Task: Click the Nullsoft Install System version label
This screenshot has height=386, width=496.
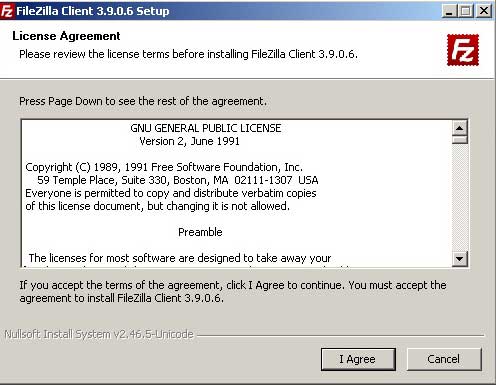Action: [x=99, y=334]
